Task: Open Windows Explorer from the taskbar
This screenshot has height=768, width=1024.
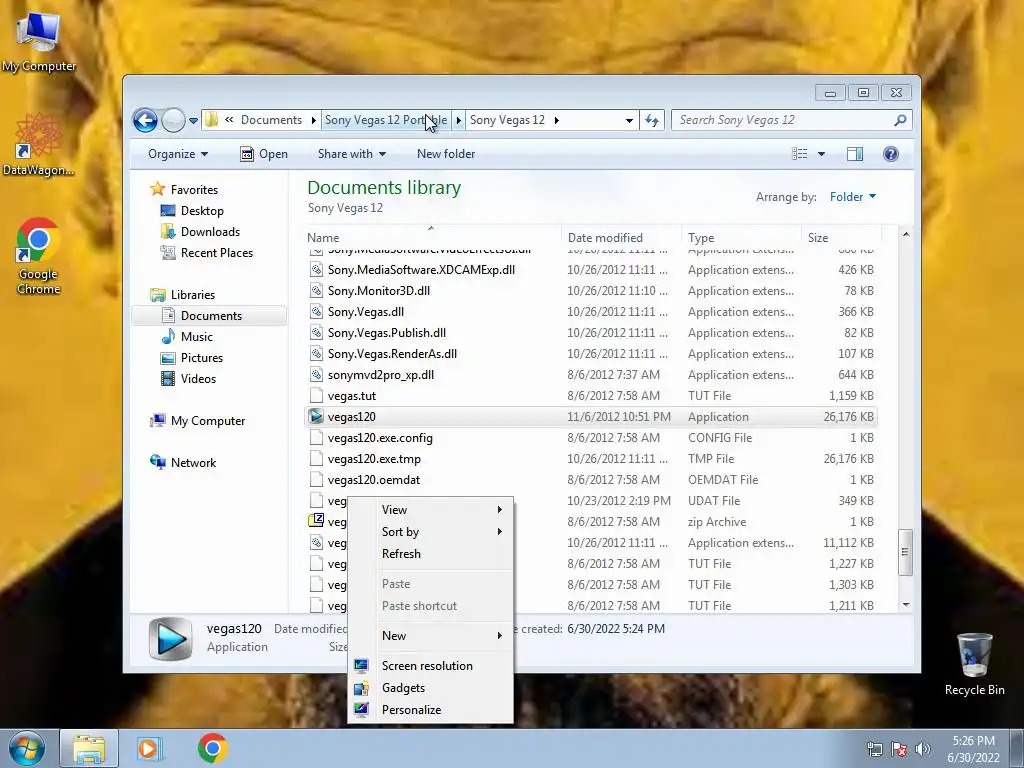Action: click(89, 748)
